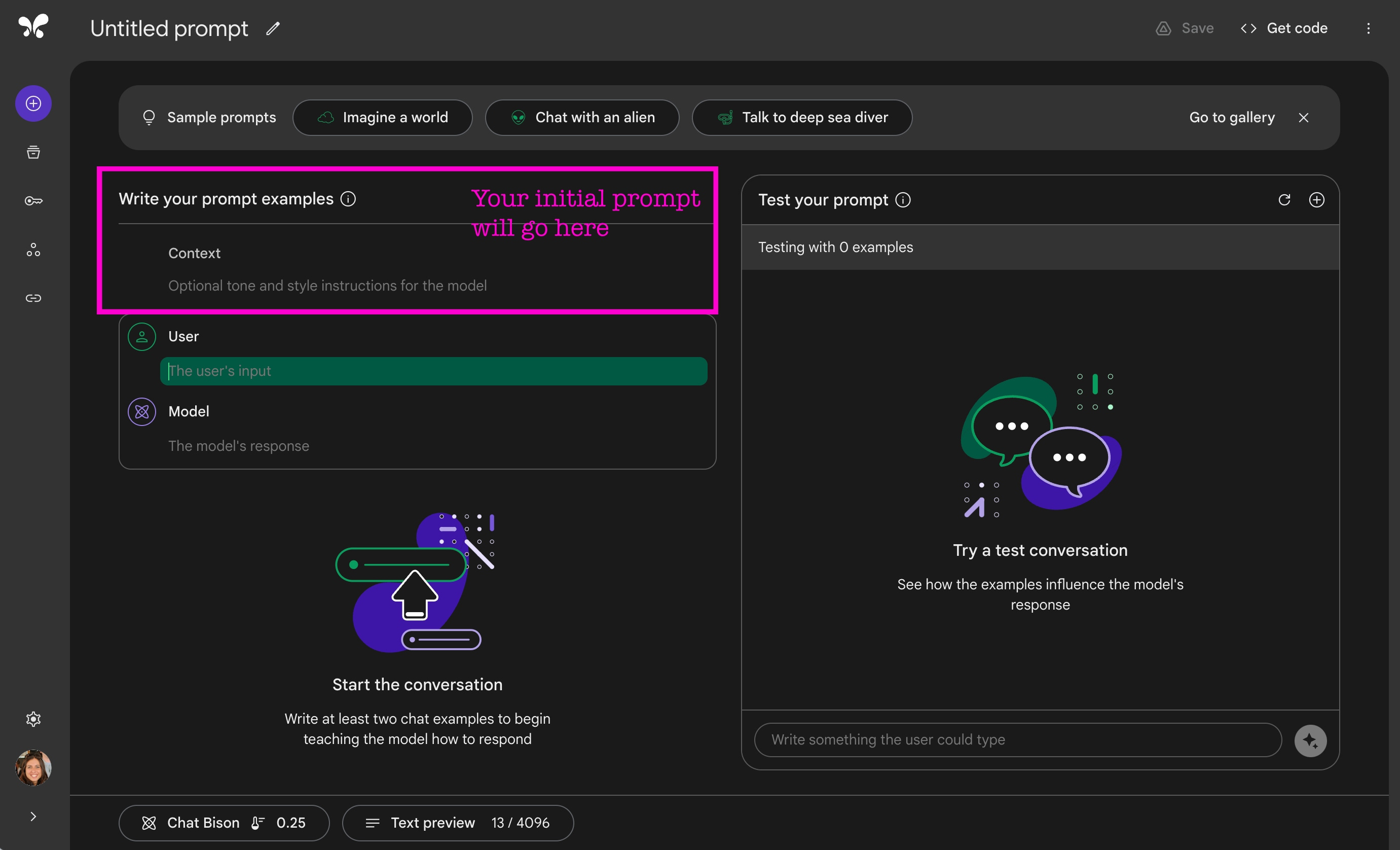This screenshot has height=850, width=1400.
Task: Open the Text preview panel
Action: [458, 823]
